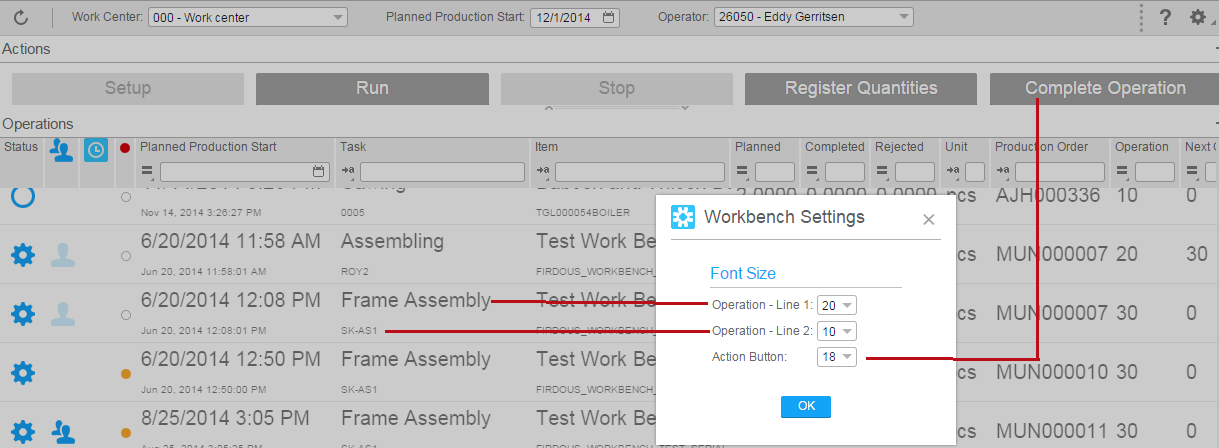Click the Task column filter input field
Image resolution: width=1219 pixels, height=448 pixels.
(442, 172)
